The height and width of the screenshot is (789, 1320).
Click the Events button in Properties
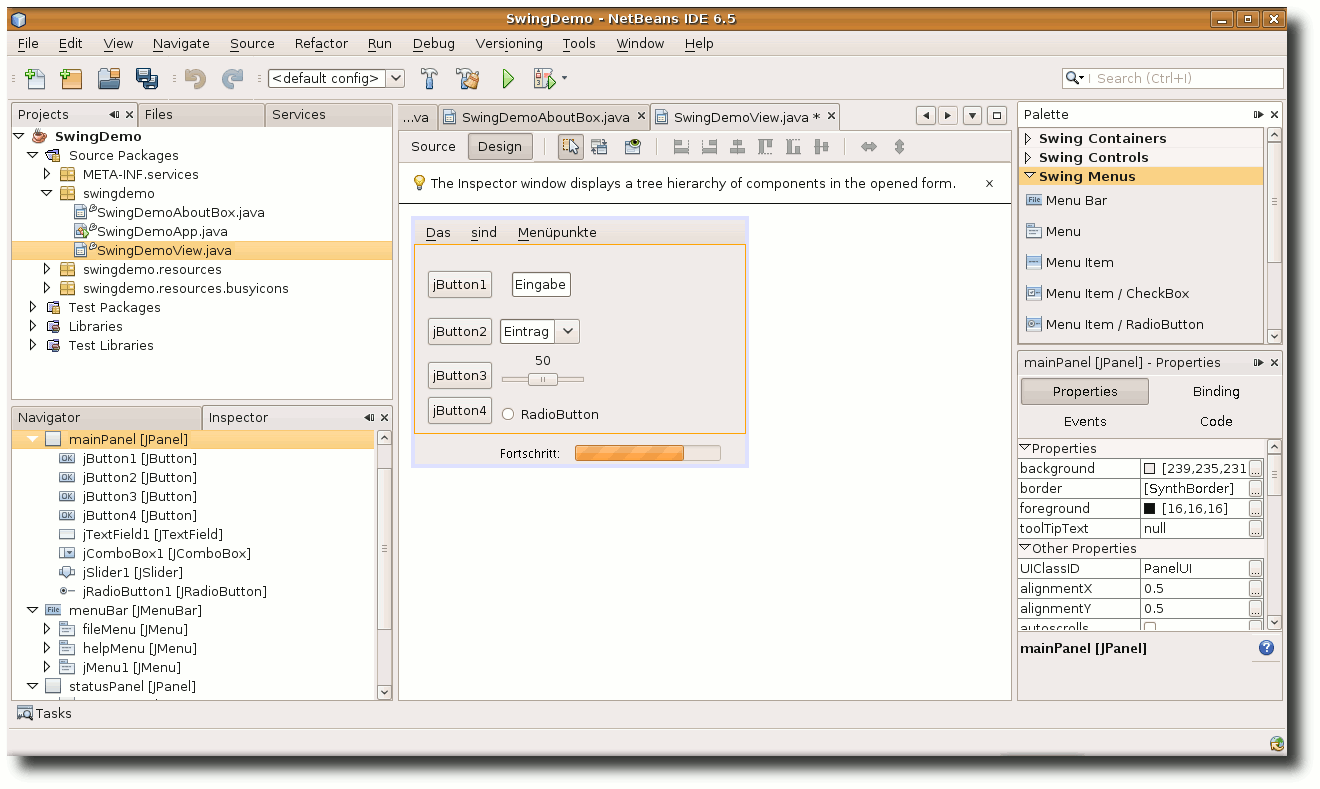[x=1085, y=421]
